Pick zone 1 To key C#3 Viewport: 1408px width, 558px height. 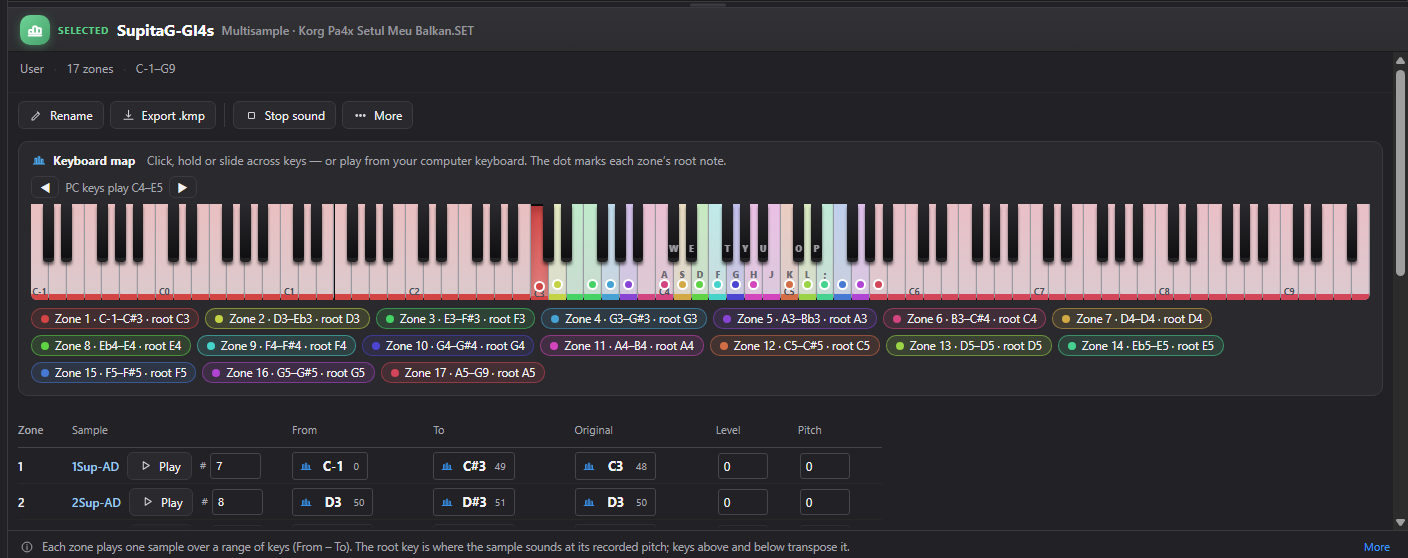474,466
